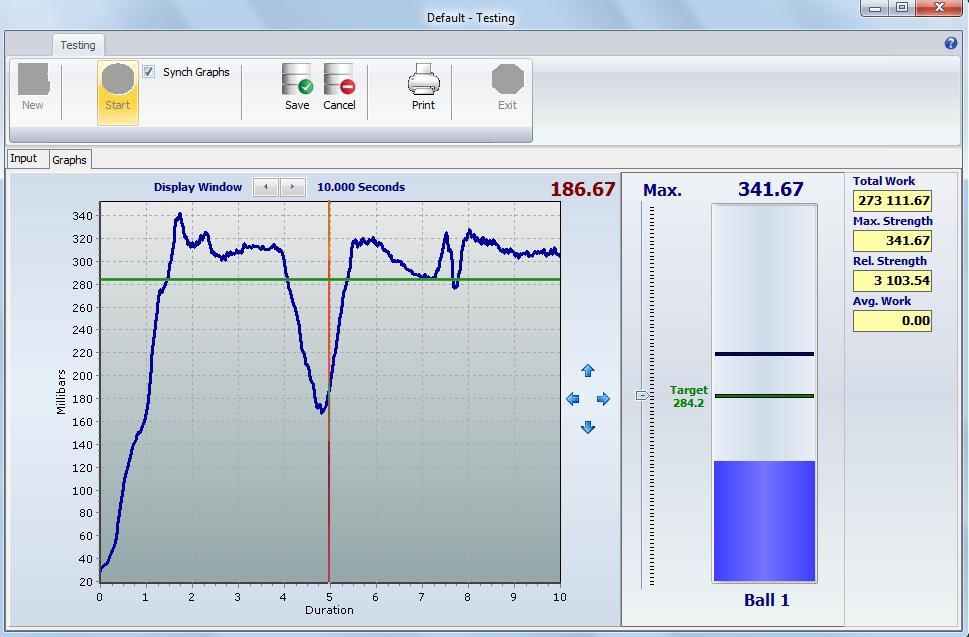
Task: Click the blue right arrow
Action: point(603,399)
